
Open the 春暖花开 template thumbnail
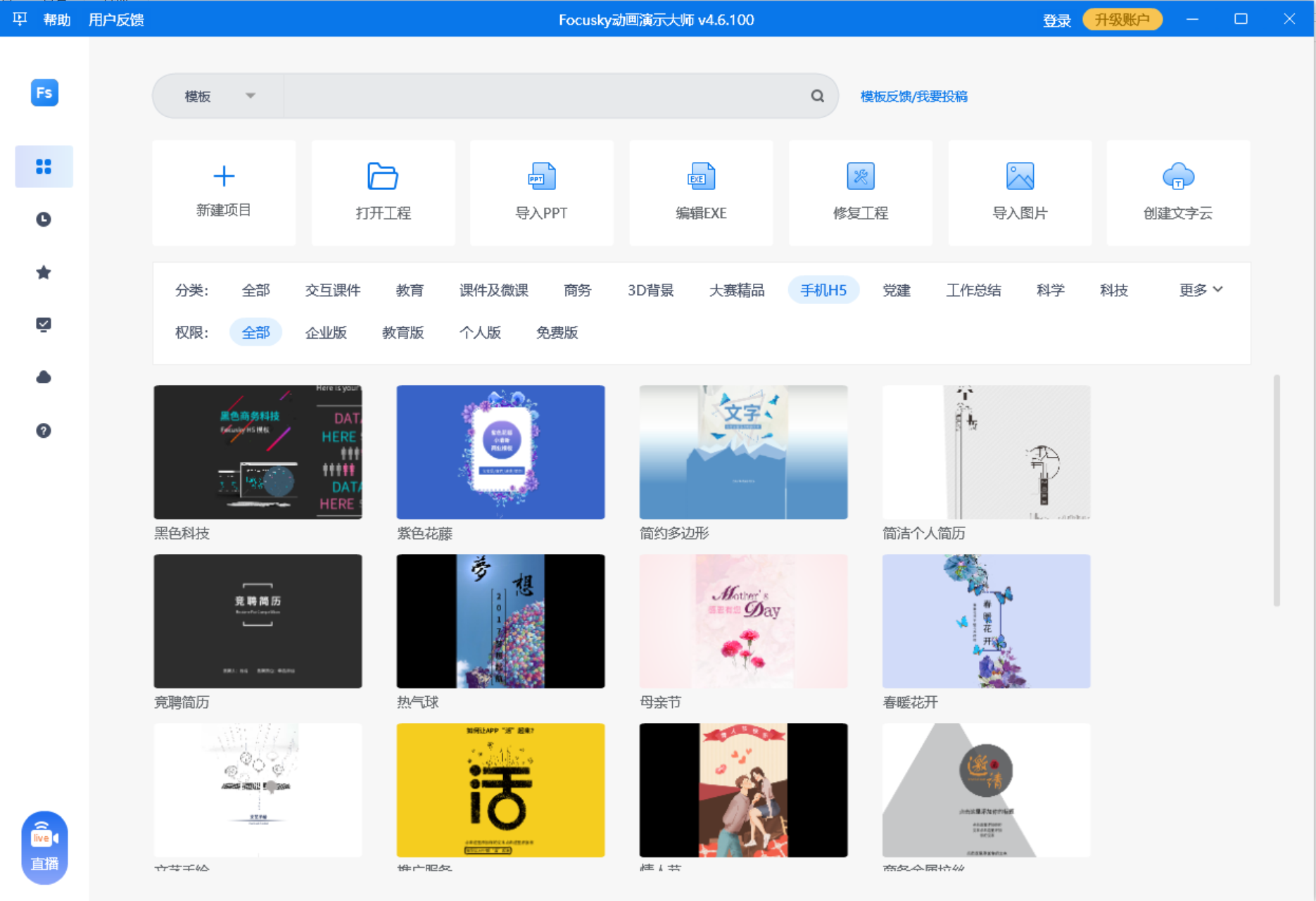tap(986, 621)
